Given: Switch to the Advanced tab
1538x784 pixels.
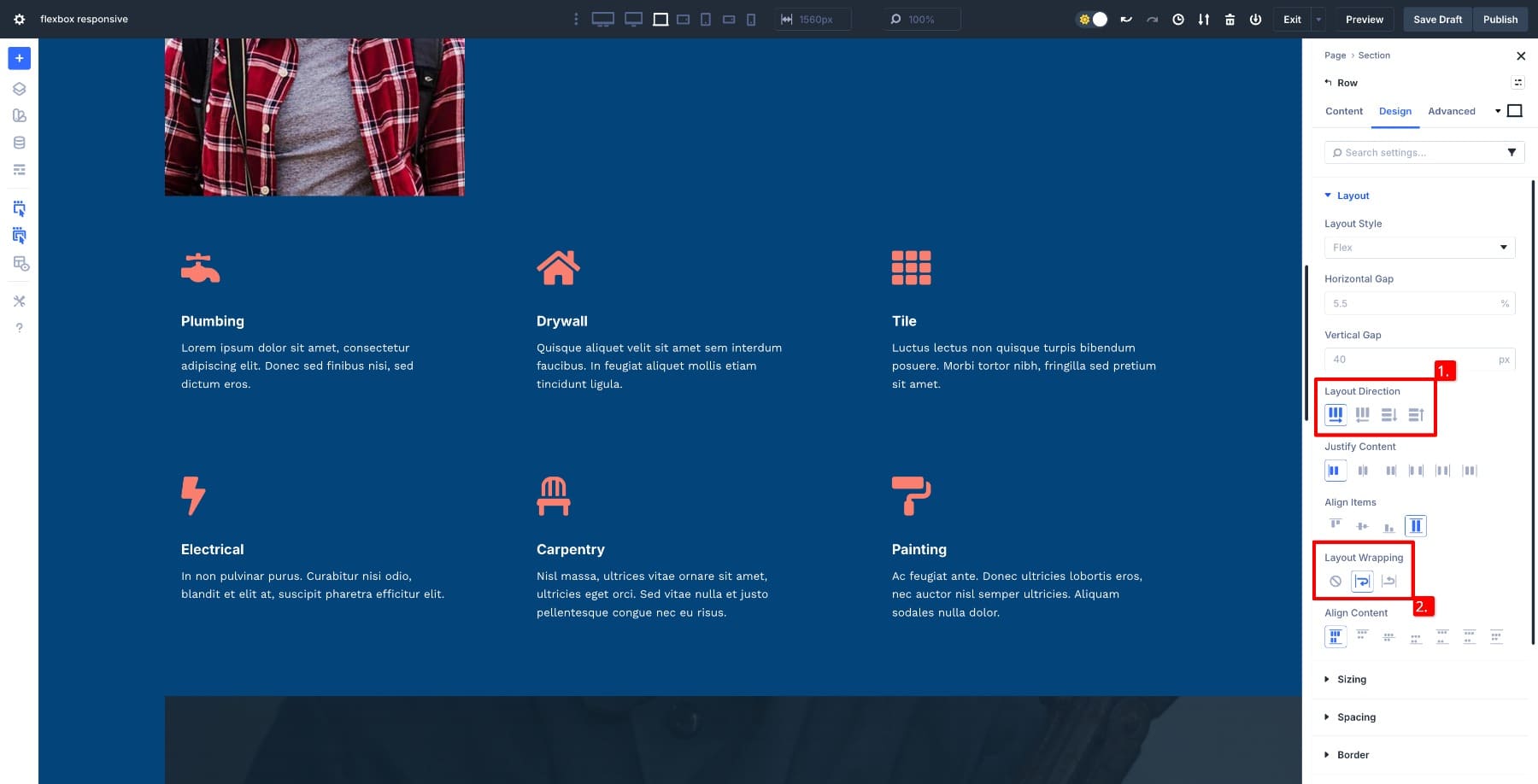Looking at the screenshot, I should pos(1451,111).
